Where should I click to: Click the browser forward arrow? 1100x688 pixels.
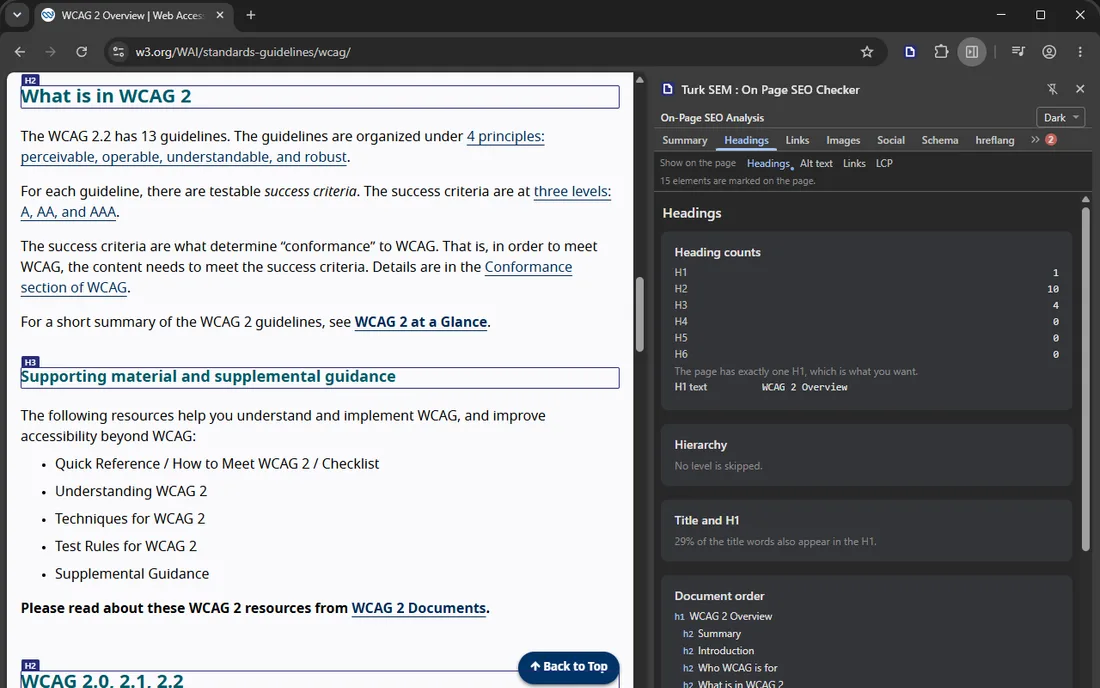coord(51,52)
